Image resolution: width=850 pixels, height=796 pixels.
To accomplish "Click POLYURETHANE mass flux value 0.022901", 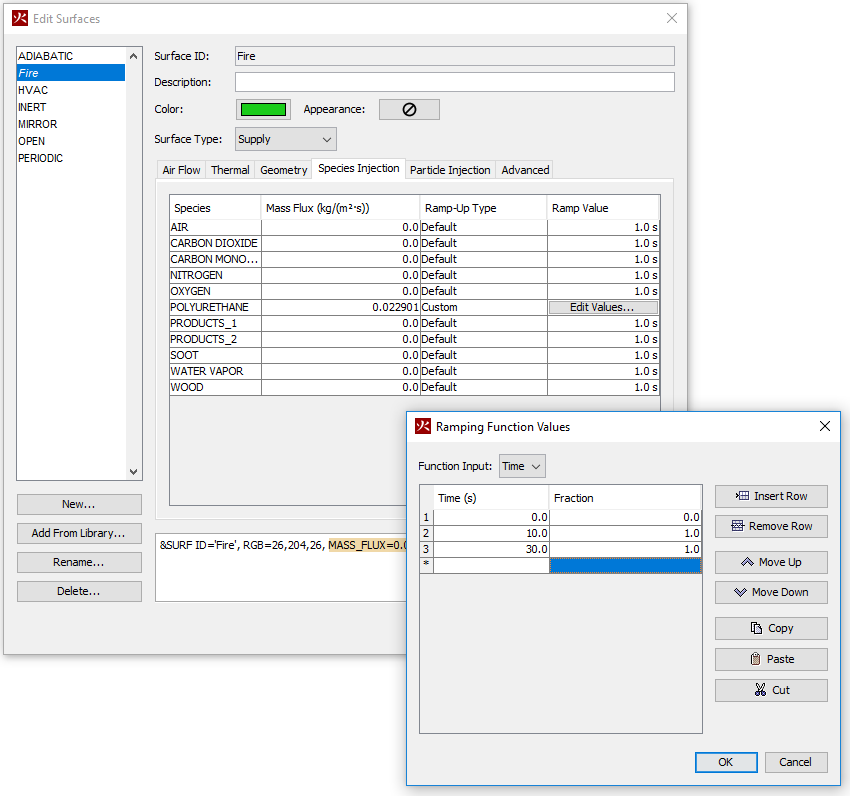I will [x=340, y=307].
